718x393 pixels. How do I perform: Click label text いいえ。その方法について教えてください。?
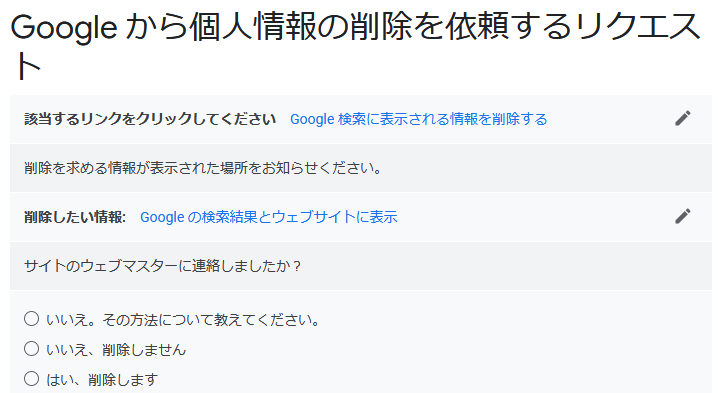183,320
